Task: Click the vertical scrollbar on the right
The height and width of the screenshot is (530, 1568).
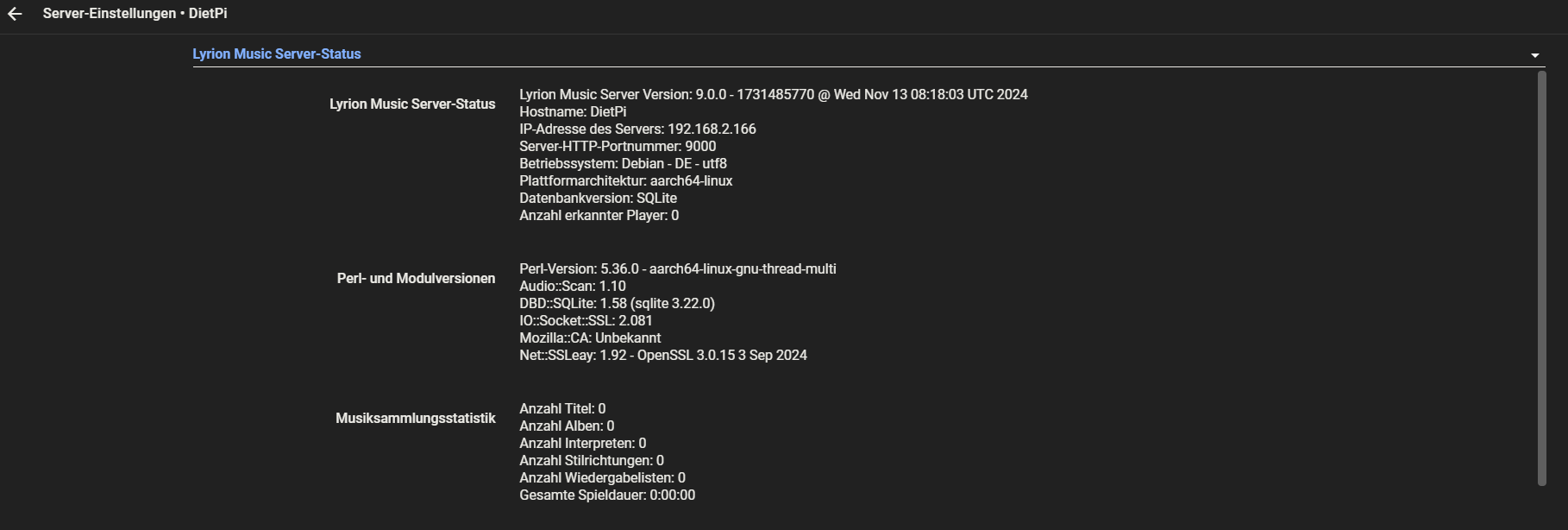Action: click(x=1541, y=278)
